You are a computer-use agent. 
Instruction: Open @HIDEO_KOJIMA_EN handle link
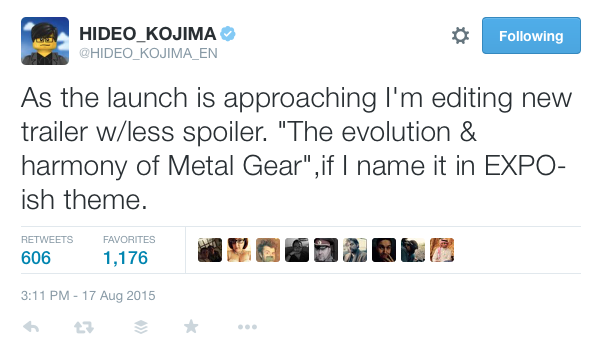coord(148,53)
